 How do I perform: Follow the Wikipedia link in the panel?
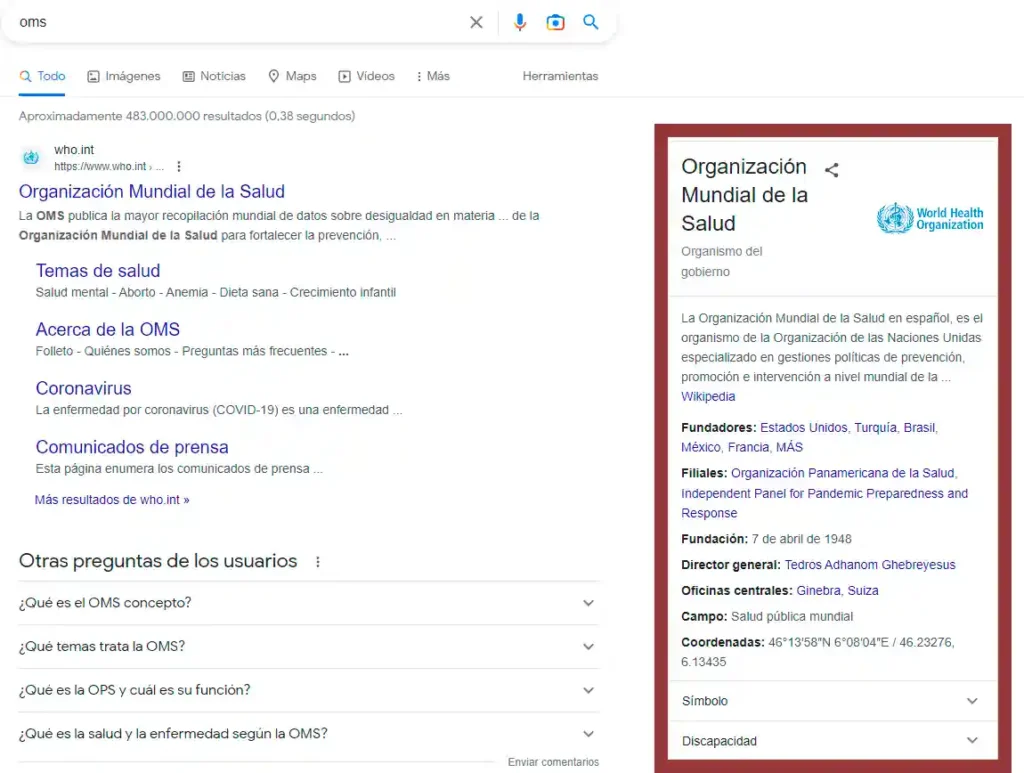(x=708, y=396)
